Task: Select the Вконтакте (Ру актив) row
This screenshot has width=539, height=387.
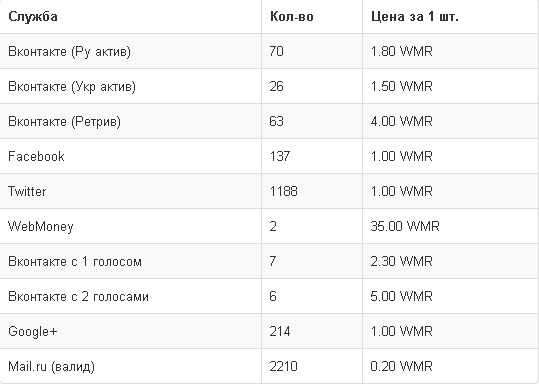Action: [x=269, y=51]
